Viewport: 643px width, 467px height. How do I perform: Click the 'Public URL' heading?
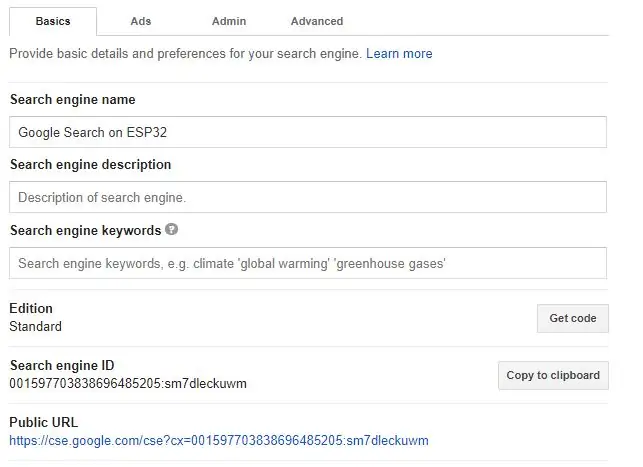[43, 422]
